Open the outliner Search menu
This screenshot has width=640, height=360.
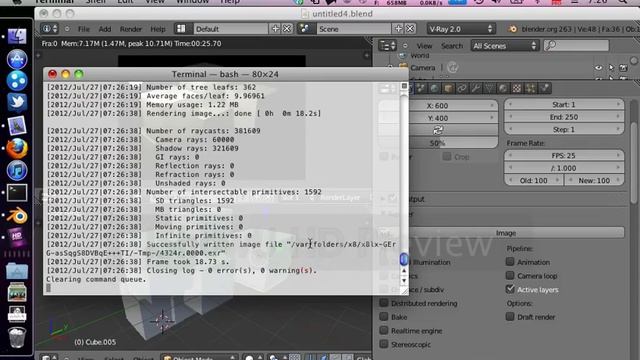pos(452,46)
